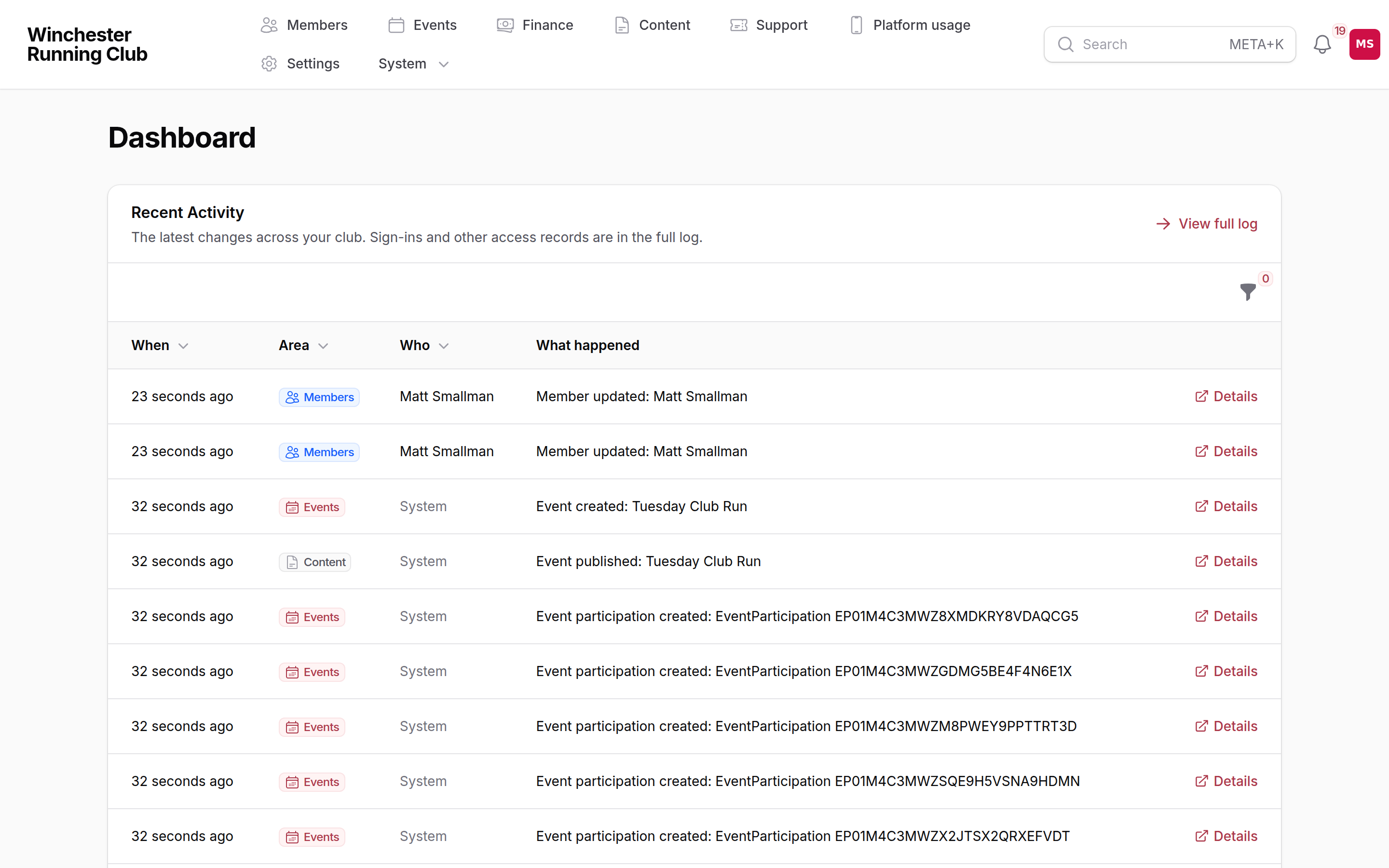Click the Support ticket icon in navbar
1389x868 pixels.
739,25
